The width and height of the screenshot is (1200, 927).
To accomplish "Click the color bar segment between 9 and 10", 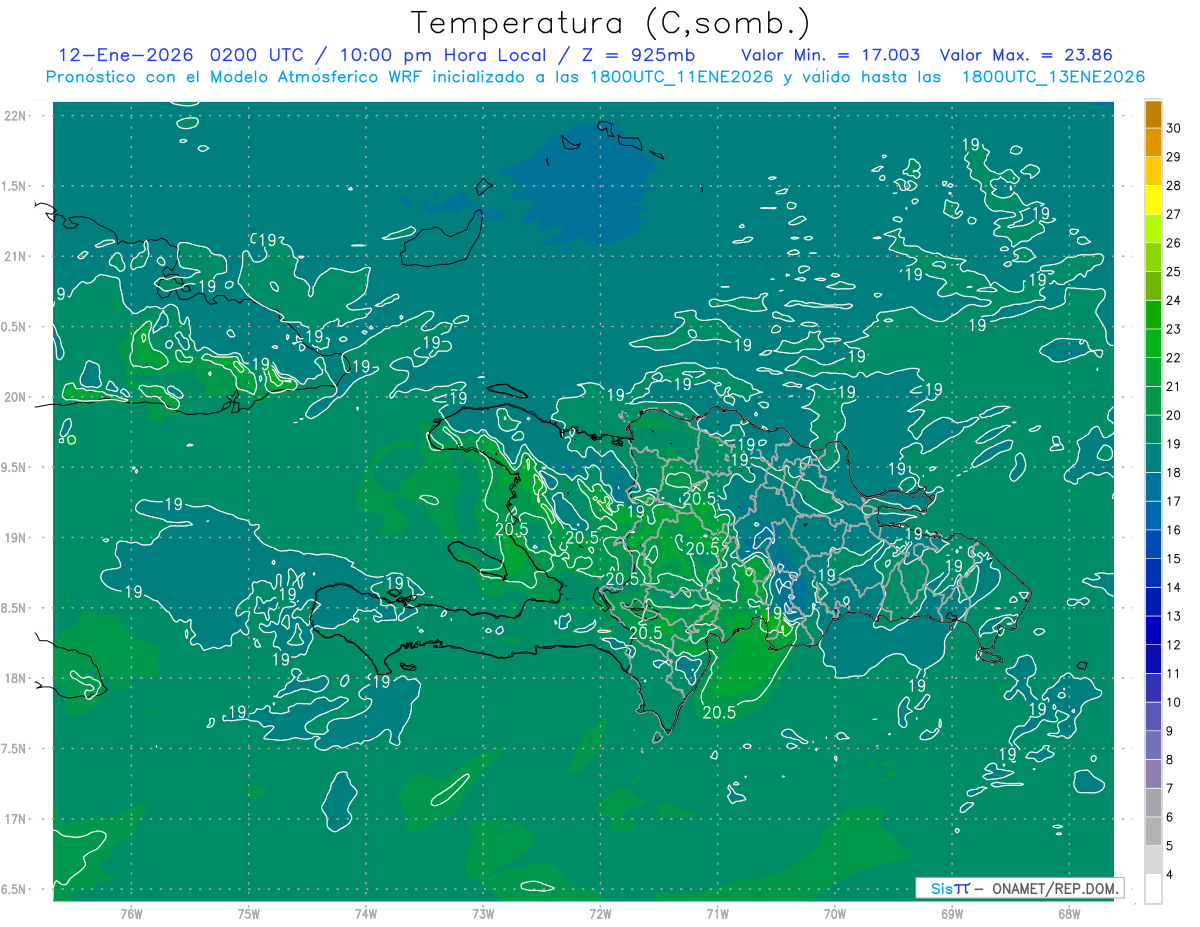I will coord(1153,716).
